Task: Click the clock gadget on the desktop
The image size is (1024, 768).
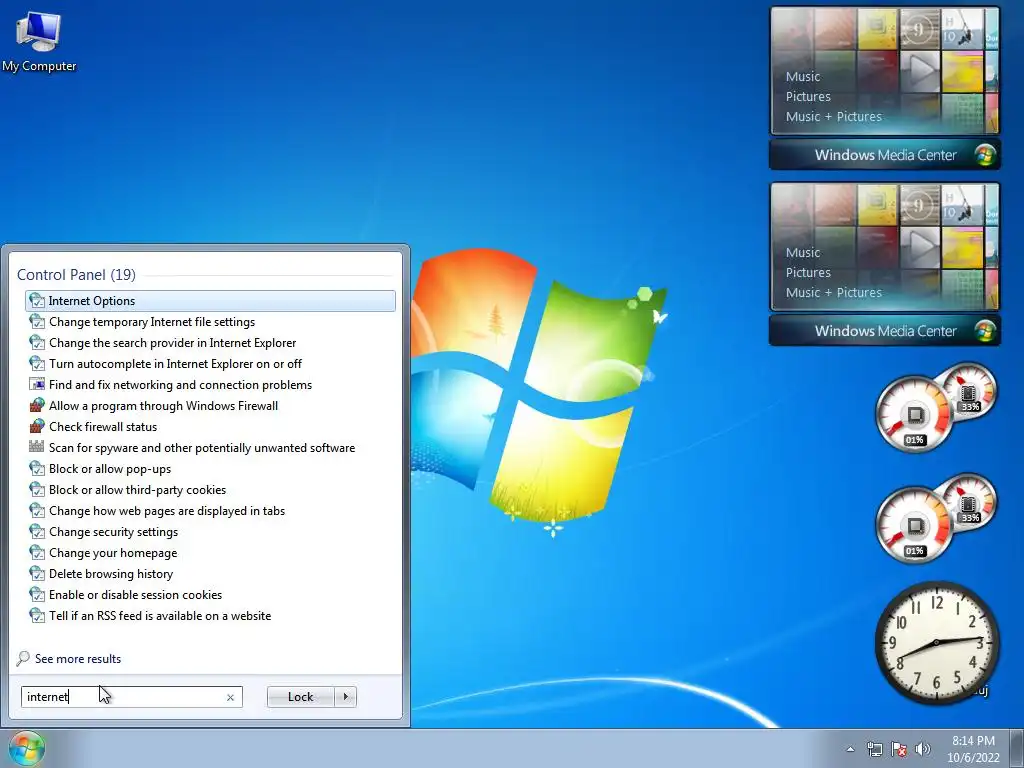Action: coord(936,643)
